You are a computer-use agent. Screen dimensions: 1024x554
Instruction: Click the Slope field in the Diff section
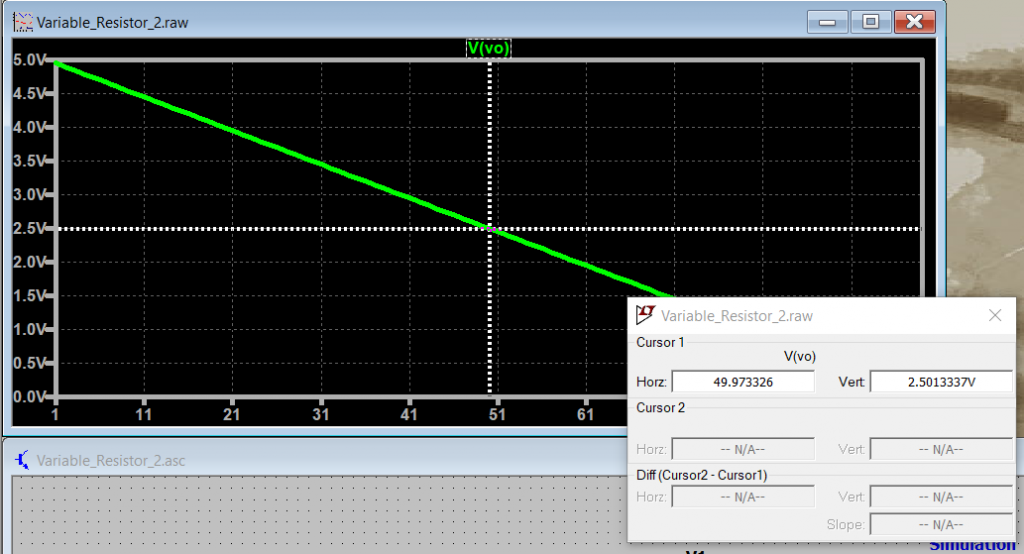tap(941, 524)
